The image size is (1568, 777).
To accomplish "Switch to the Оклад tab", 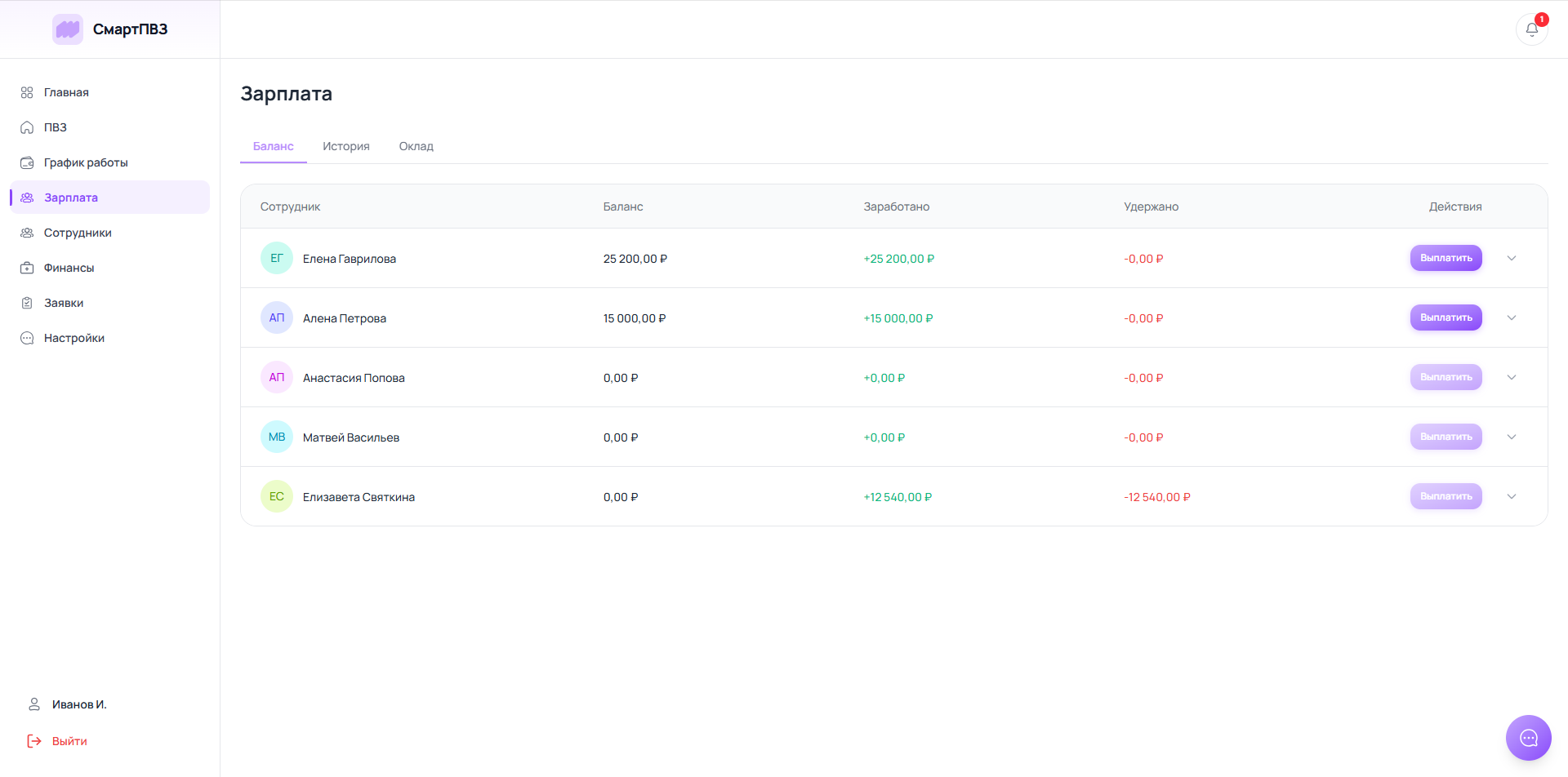I will [416, 146].
